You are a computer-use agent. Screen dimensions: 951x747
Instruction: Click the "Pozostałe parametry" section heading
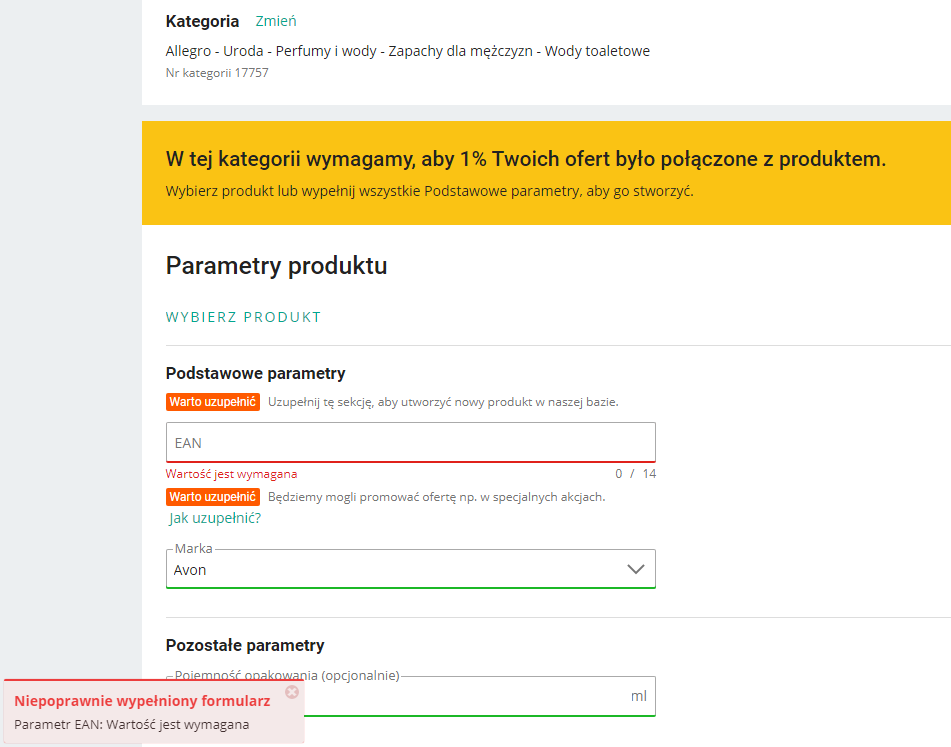pos(245,645)
